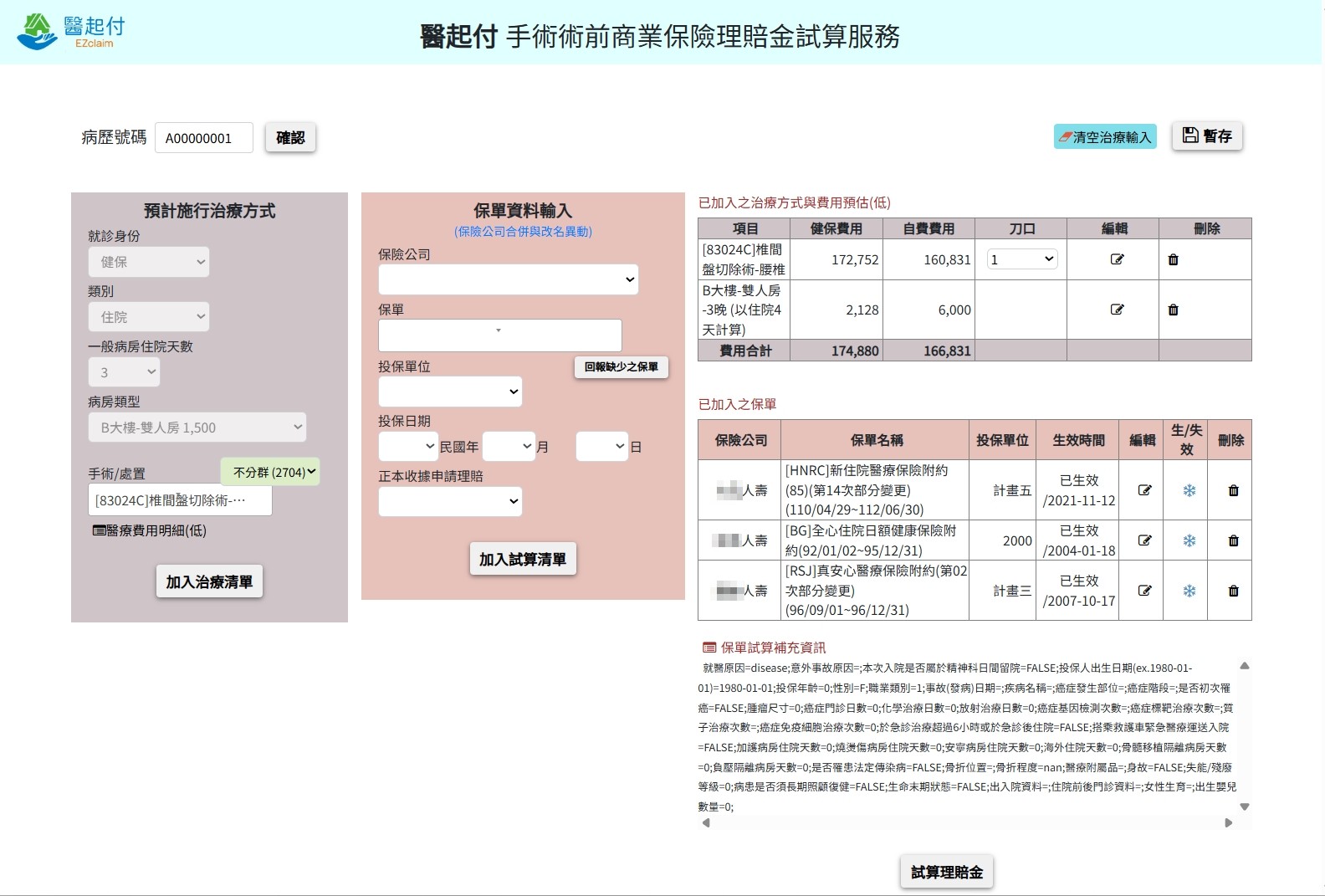Click 已生效 /2007-10-17 cell
This screenshot has width=1325, height=896.
coord(1079,591)
